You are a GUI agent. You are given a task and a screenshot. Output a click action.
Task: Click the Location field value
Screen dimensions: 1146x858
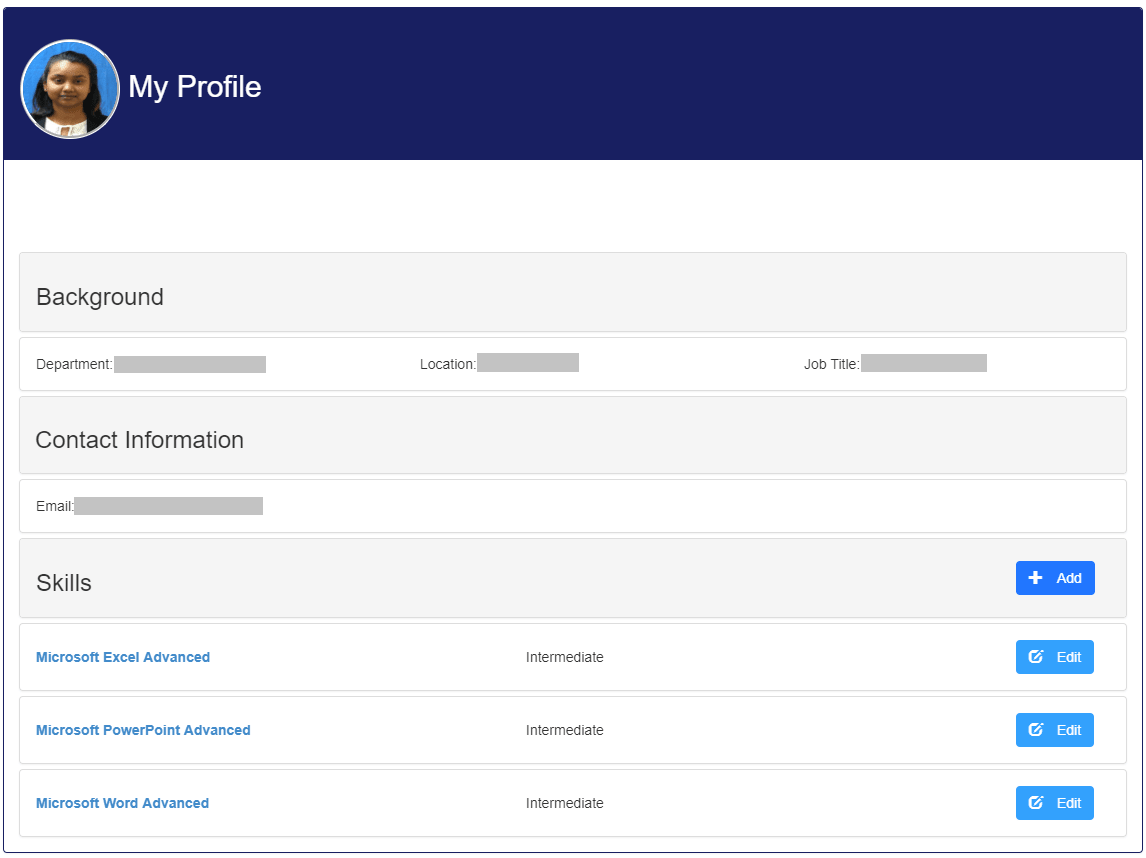point(528,363)
